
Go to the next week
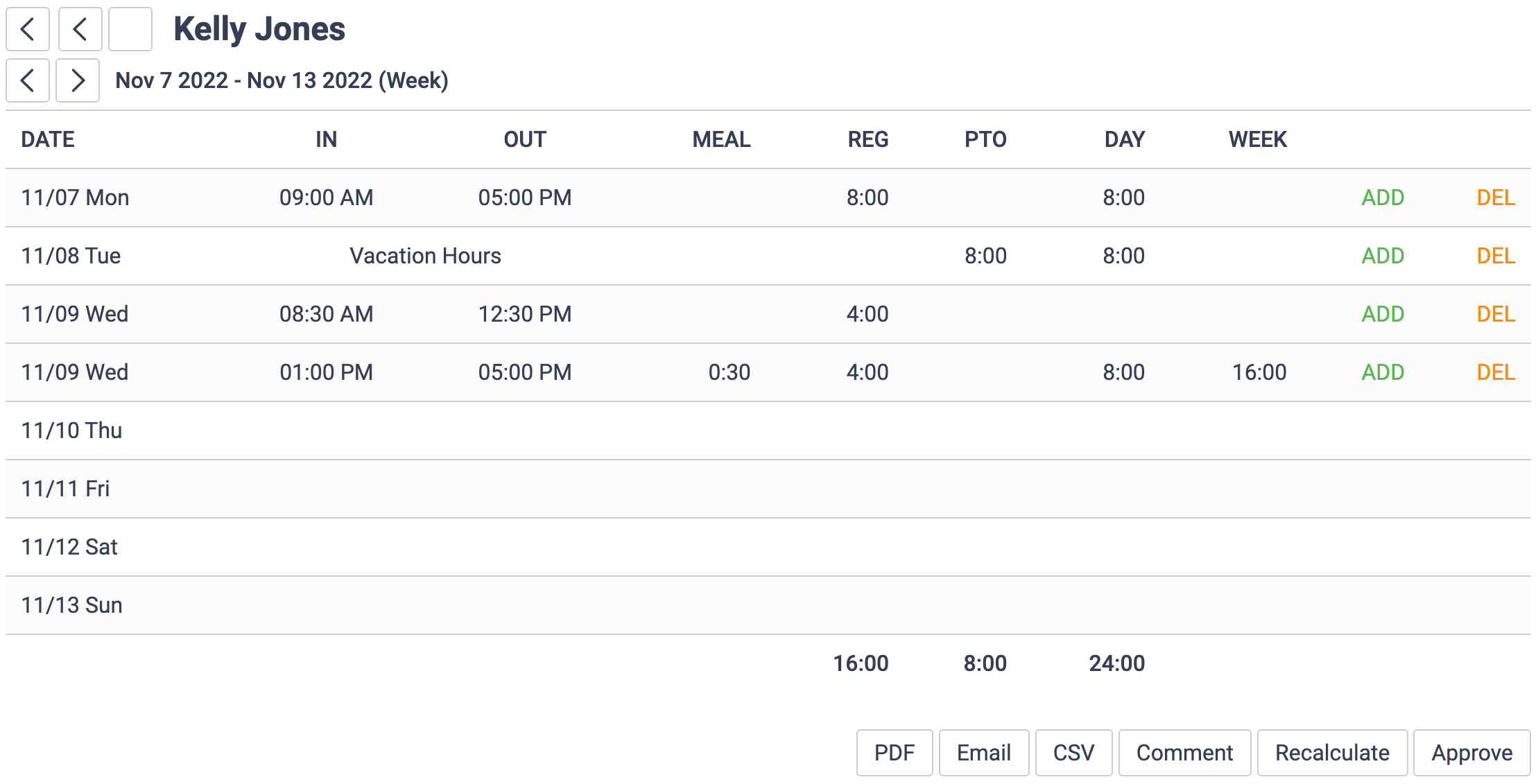pyautogui.click(x=77, y=80)
